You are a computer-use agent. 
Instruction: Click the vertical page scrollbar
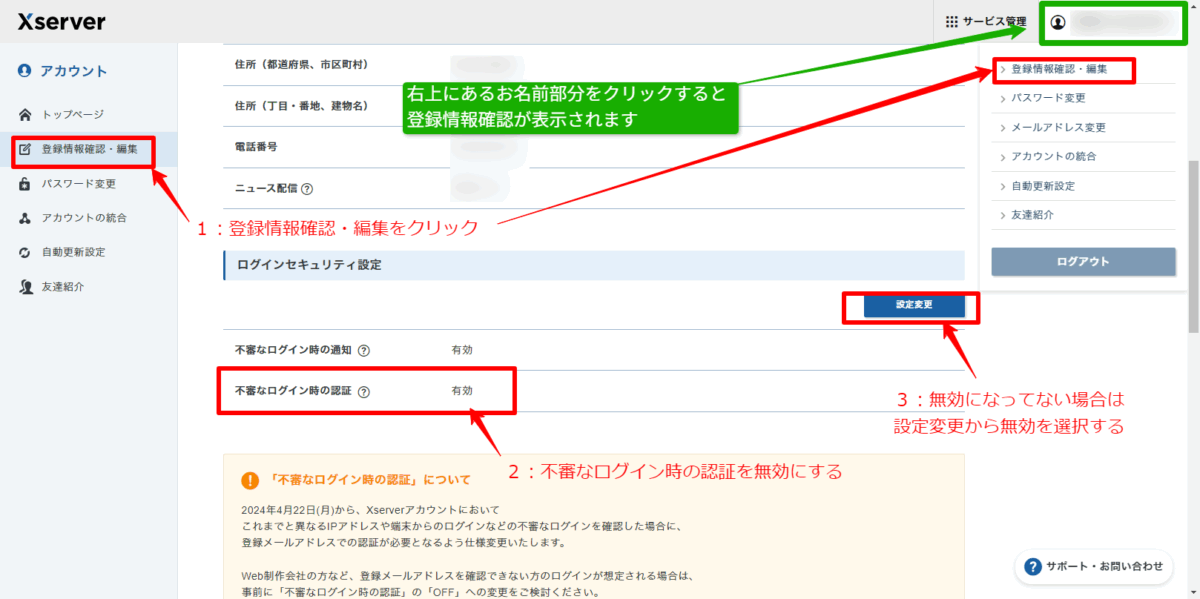(x=1192, y=250)
